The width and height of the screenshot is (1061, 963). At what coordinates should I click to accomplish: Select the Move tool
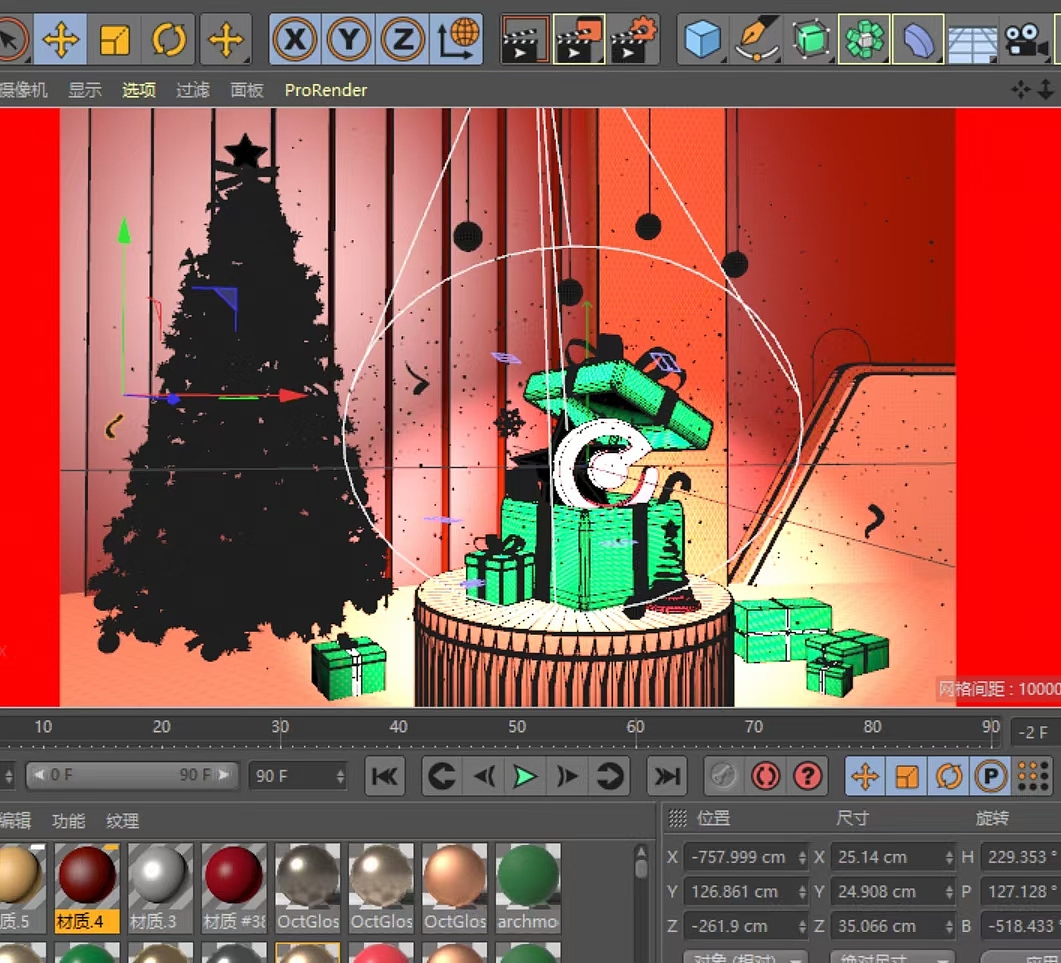(60, 38)
